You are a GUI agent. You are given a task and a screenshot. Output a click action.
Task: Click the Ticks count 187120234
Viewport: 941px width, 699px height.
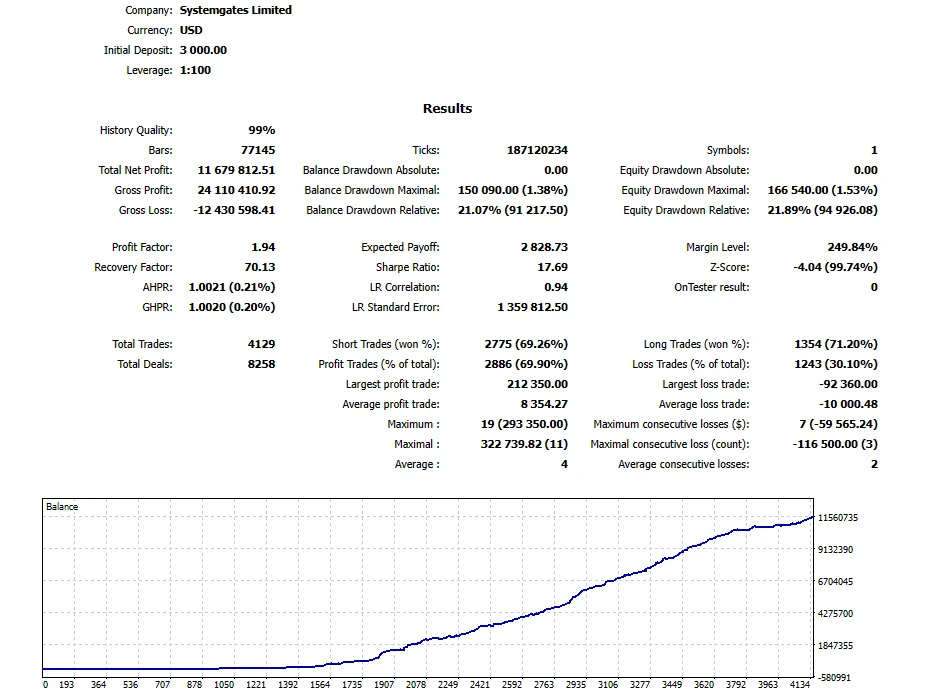point(537,150)
